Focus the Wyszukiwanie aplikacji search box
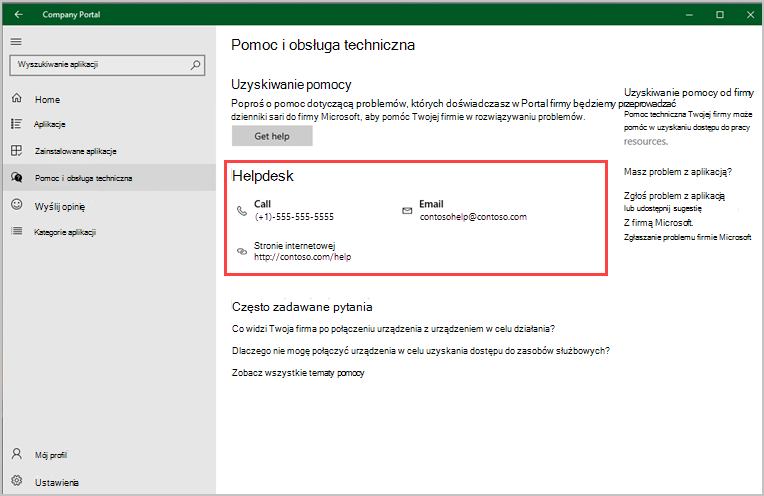Image resolution: width=764 pixels, height=496 pixels. 107,65
